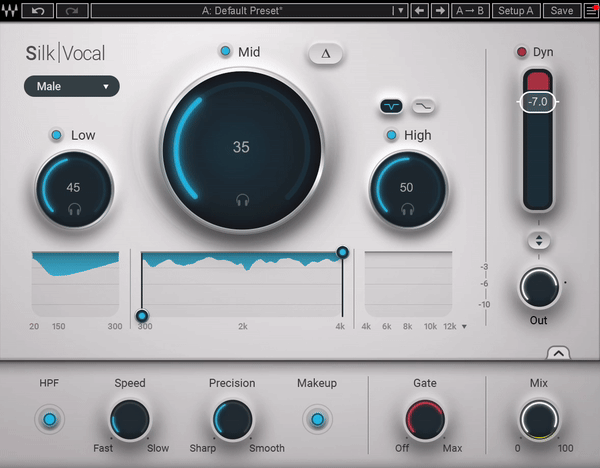Click the link arrows stepper under Dyn meter

click(x=539, y=241)
